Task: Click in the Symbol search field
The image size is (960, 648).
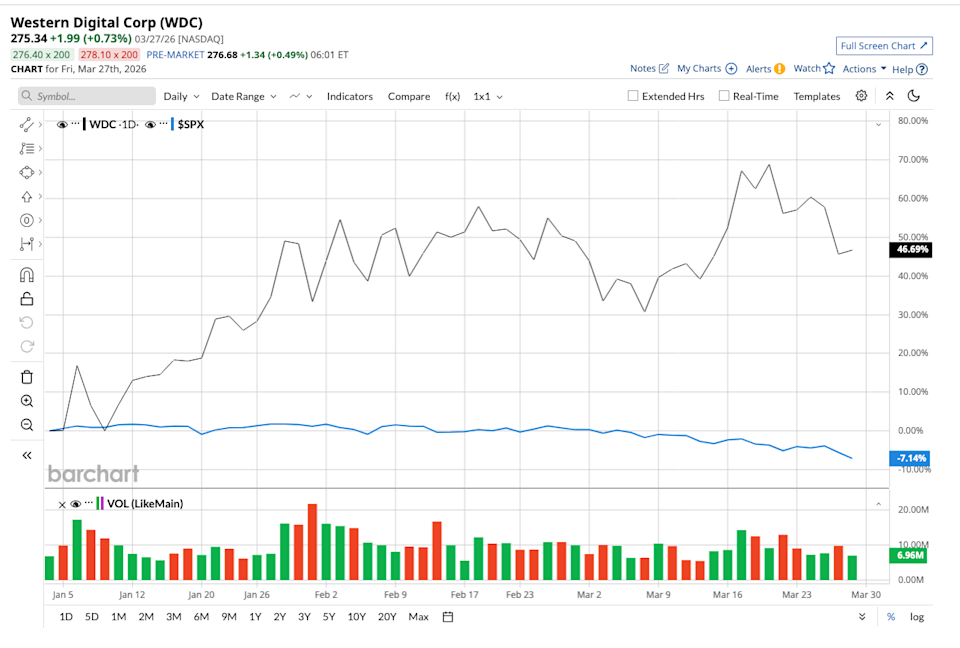Action: (90, 96)
